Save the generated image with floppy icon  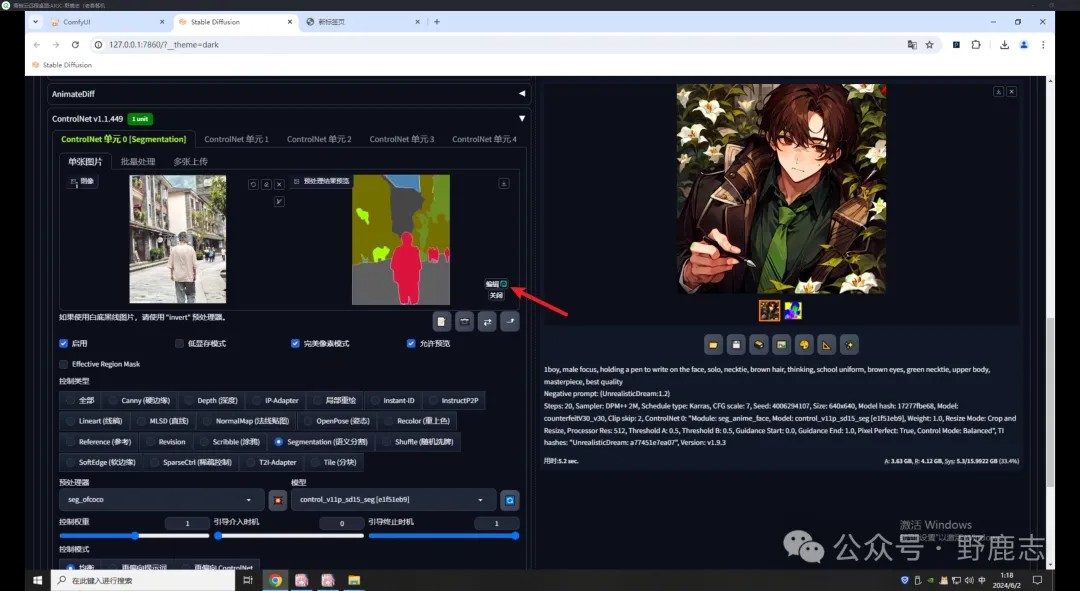(x=736, y=344)
